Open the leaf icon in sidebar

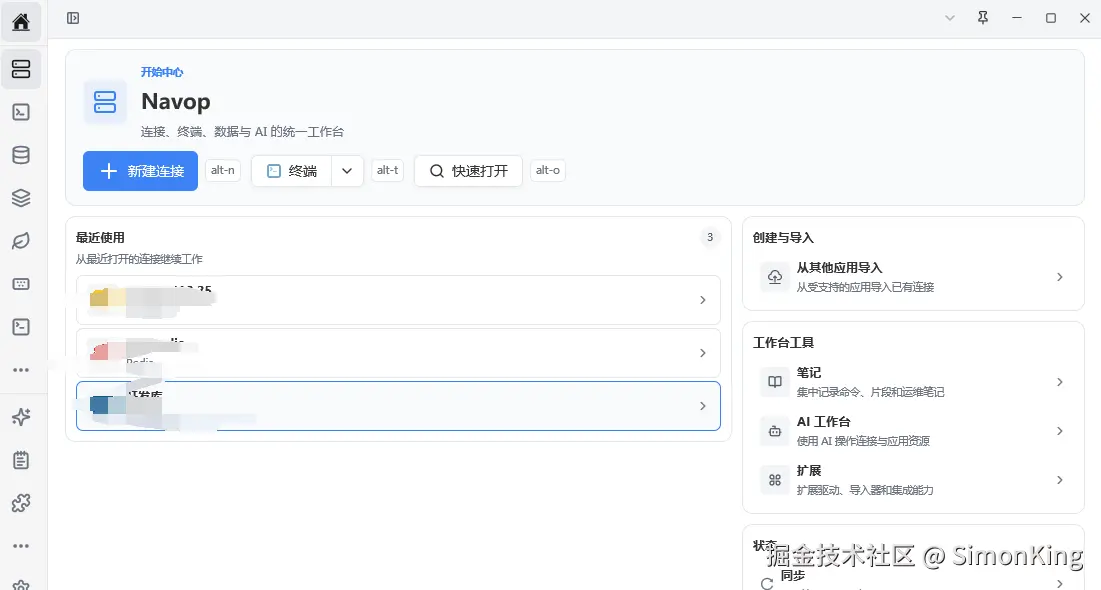21,241
